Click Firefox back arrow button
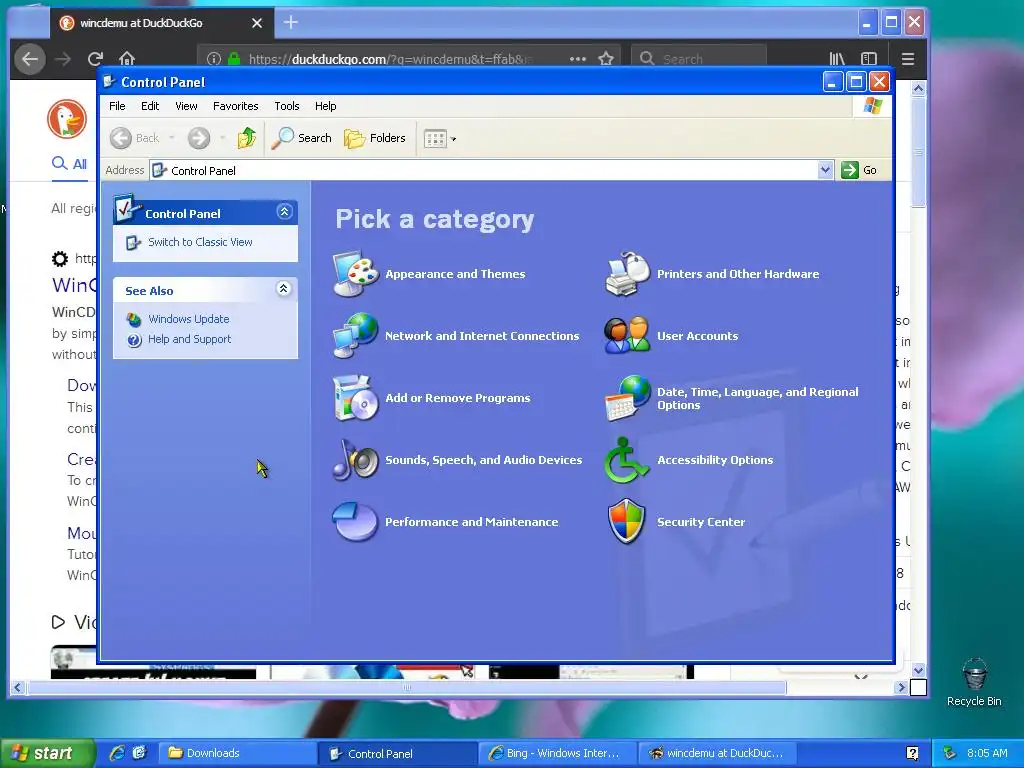 pyautogui.click(x=30, y=59)
